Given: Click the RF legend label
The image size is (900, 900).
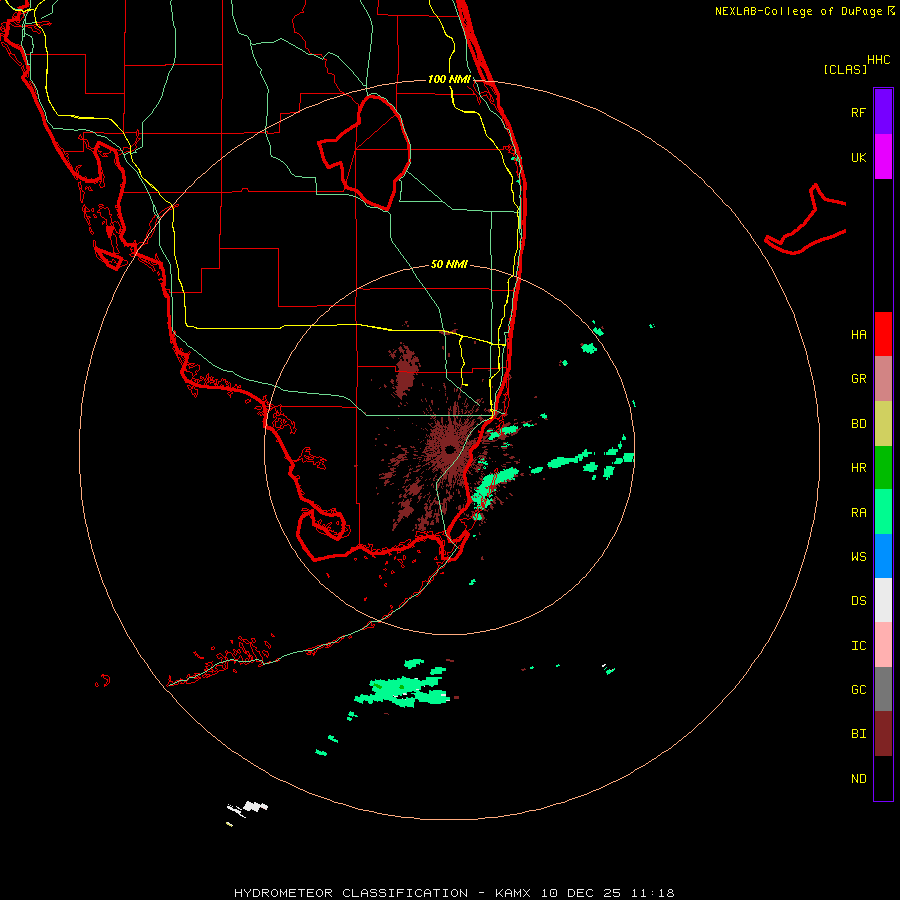Looking at the screenshot, I should [x=858, y=112].
